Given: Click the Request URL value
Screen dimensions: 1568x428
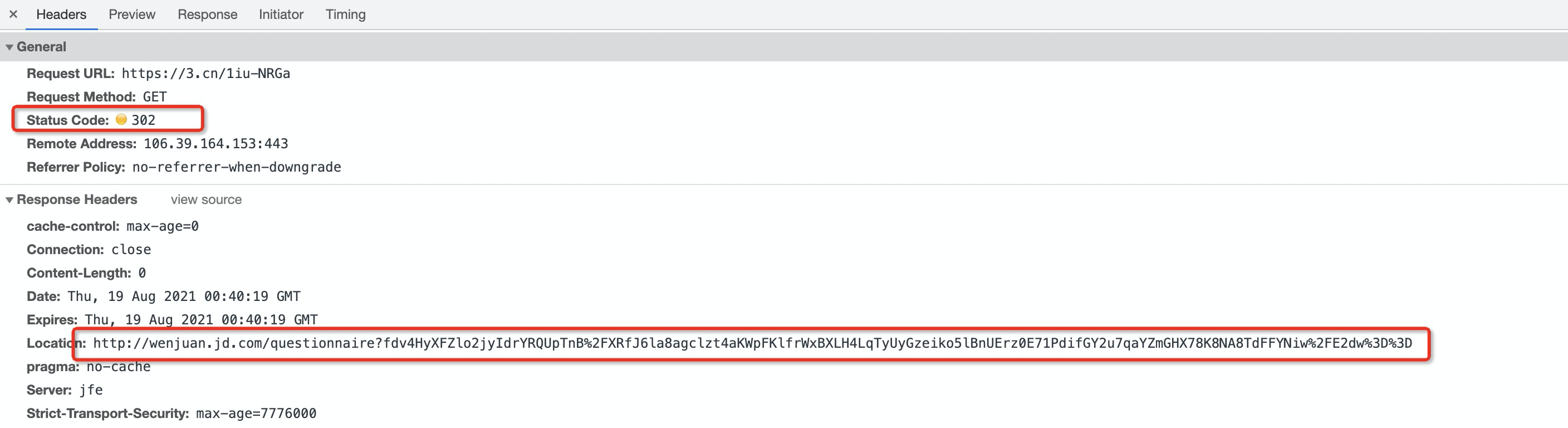Looking at the screenshot, I should pos(205,74).
